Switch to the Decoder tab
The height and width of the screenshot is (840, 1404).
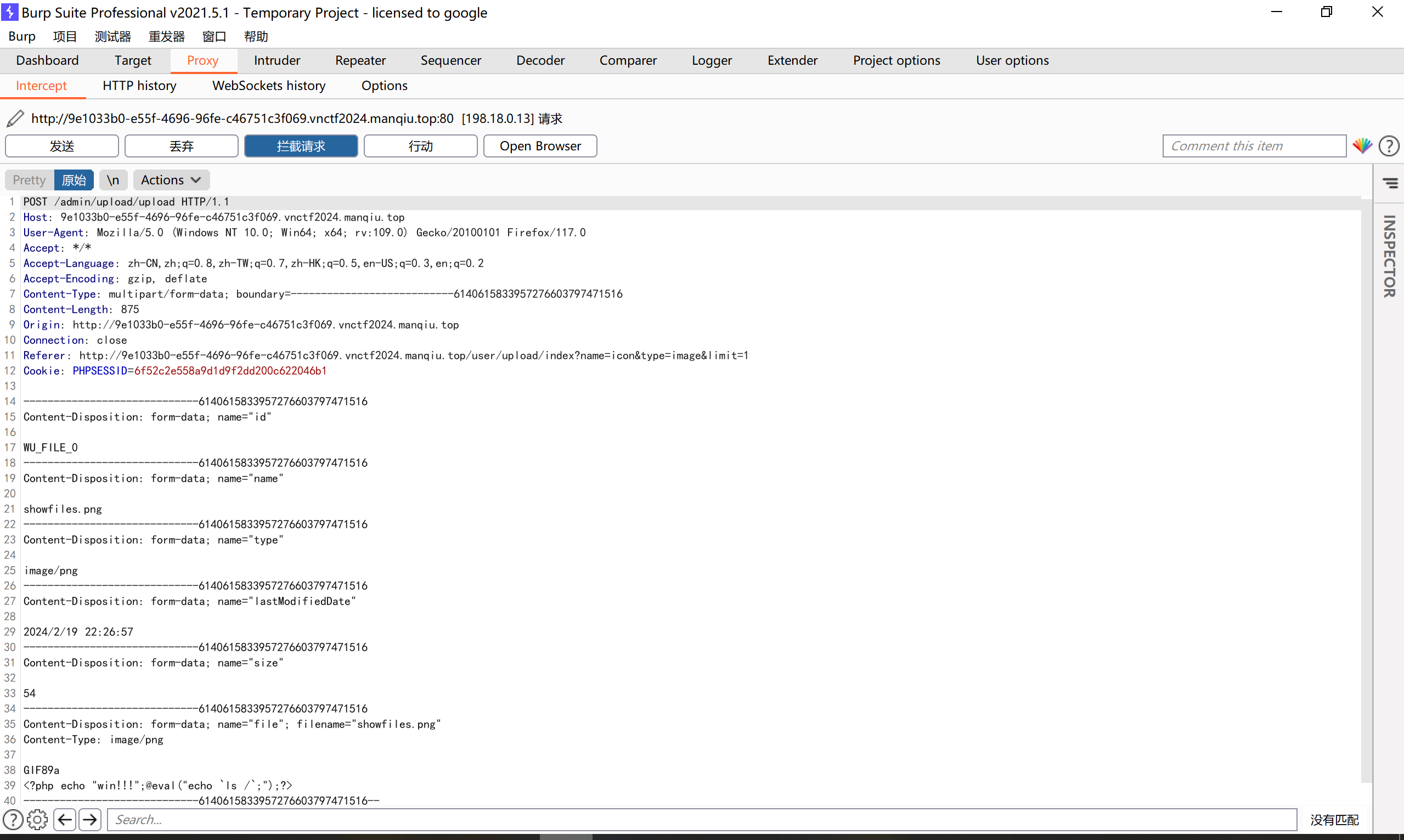click(540, 60)
